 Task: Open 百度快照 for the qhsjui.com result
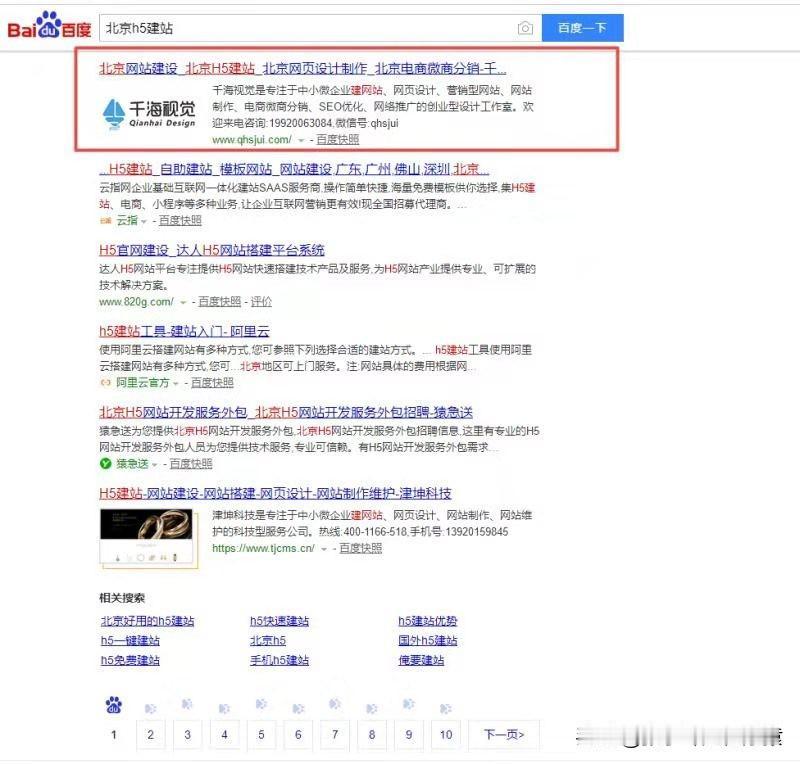(x=338, y=139)
